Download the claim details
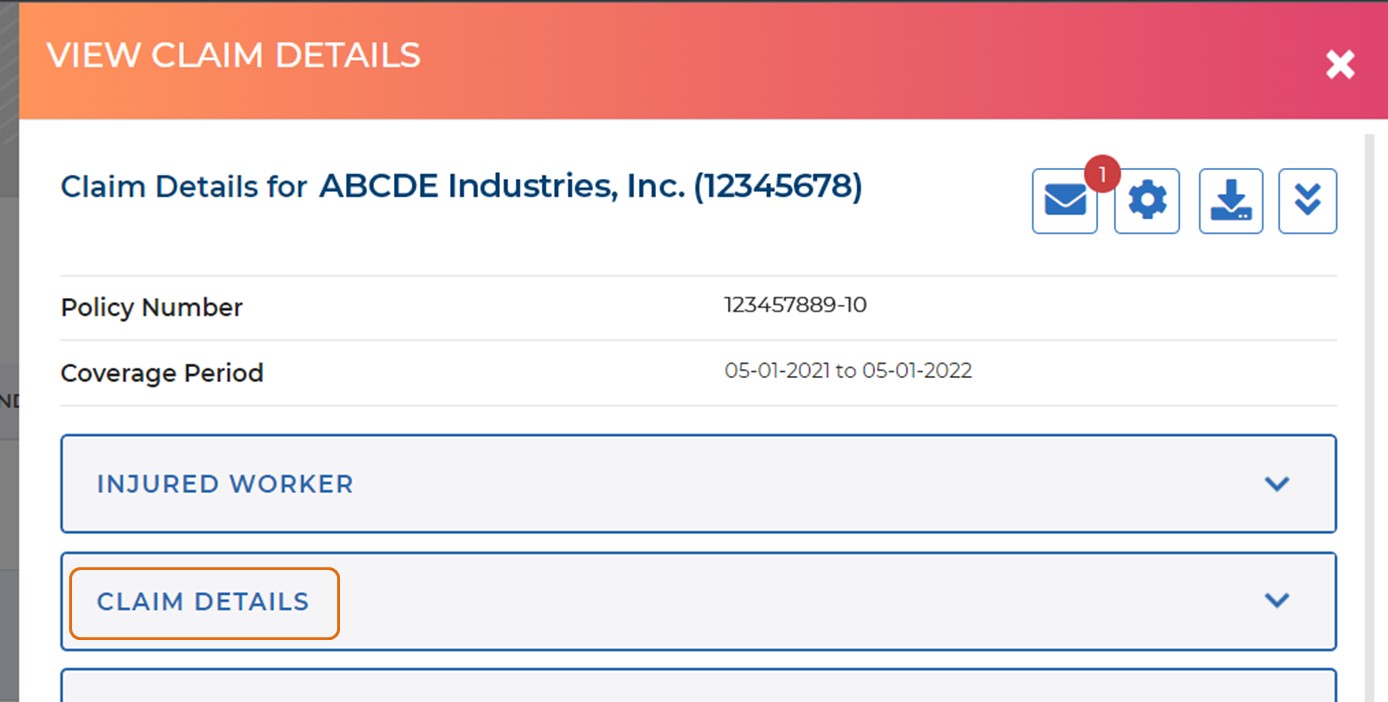 [1231, 202]
